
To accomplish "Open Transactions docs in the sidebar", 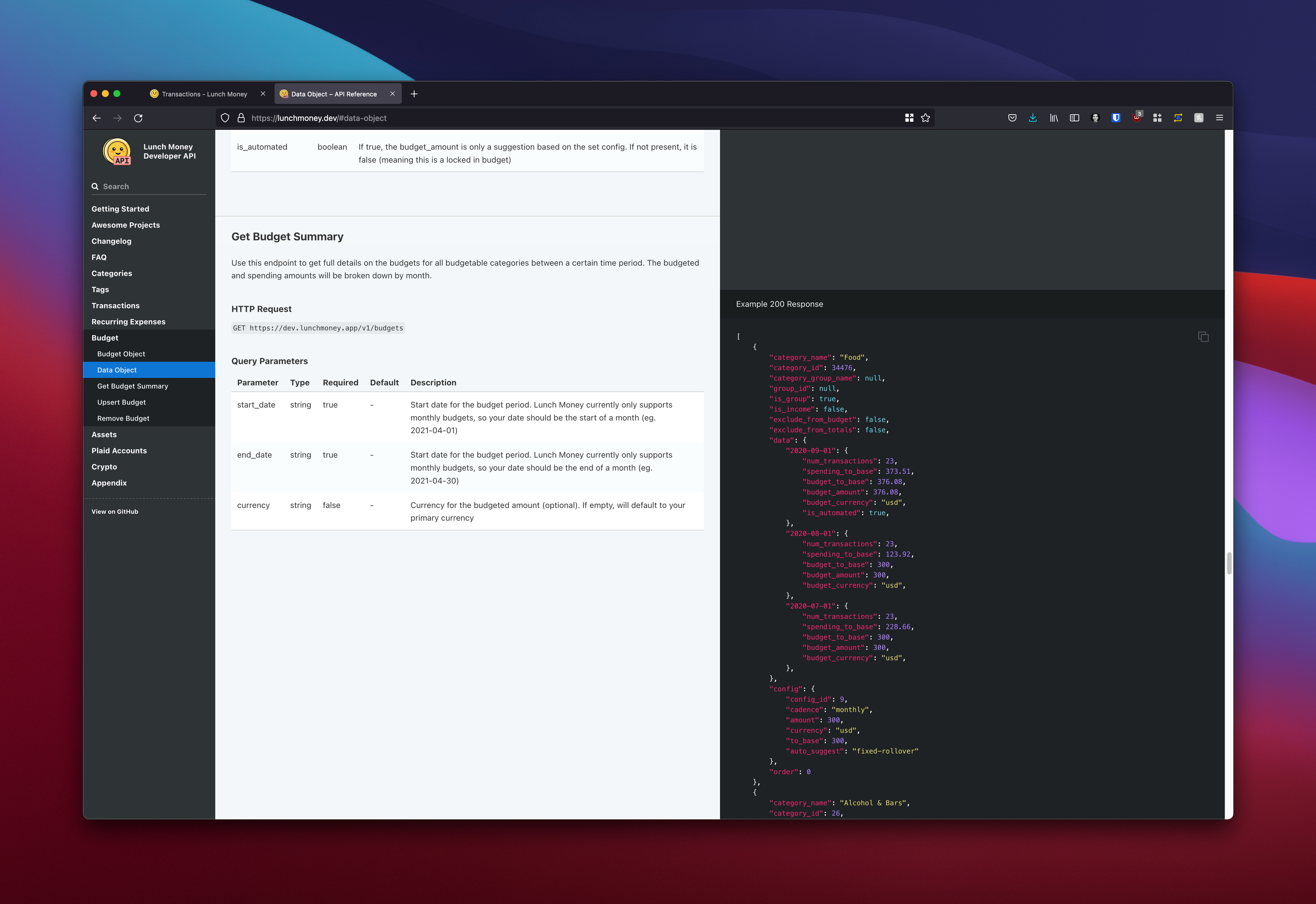I will [115, 306].
